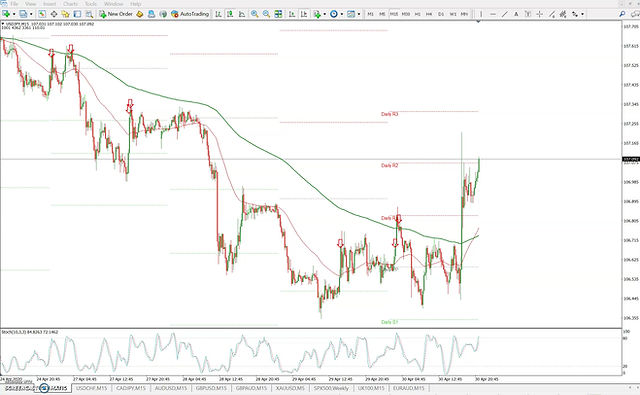Switch to the XAUUSD,M5 chart tab
The height and width of the screenshot is (395, 640).
coord(290,388)
